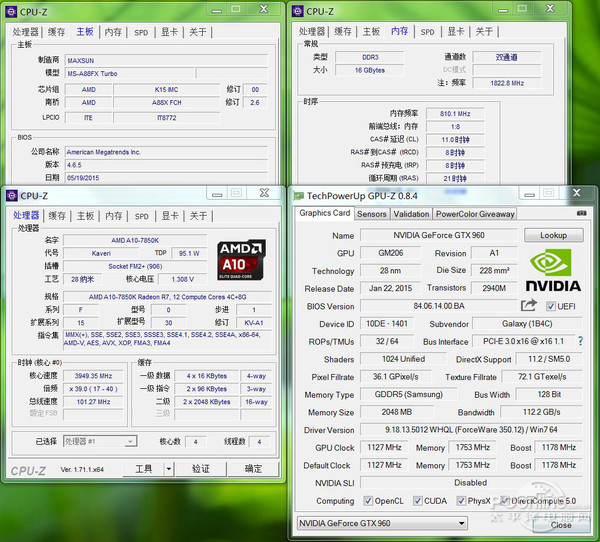
Task: Click the NVIDIA SLI Disabled value
Action: (x=471, y=482)
